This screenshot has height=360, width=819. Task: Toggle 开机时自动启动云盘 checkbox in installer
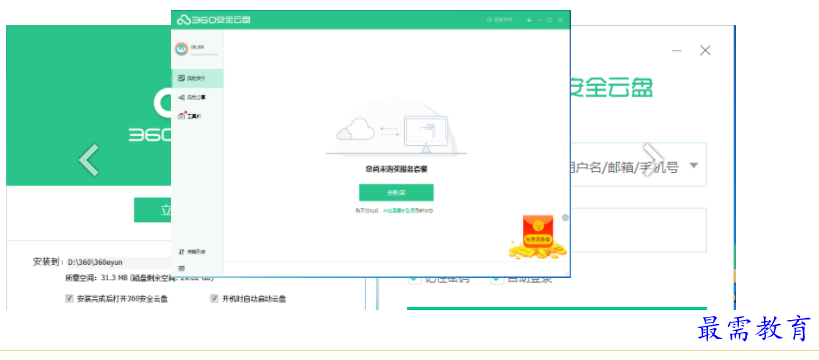[214, 298]
